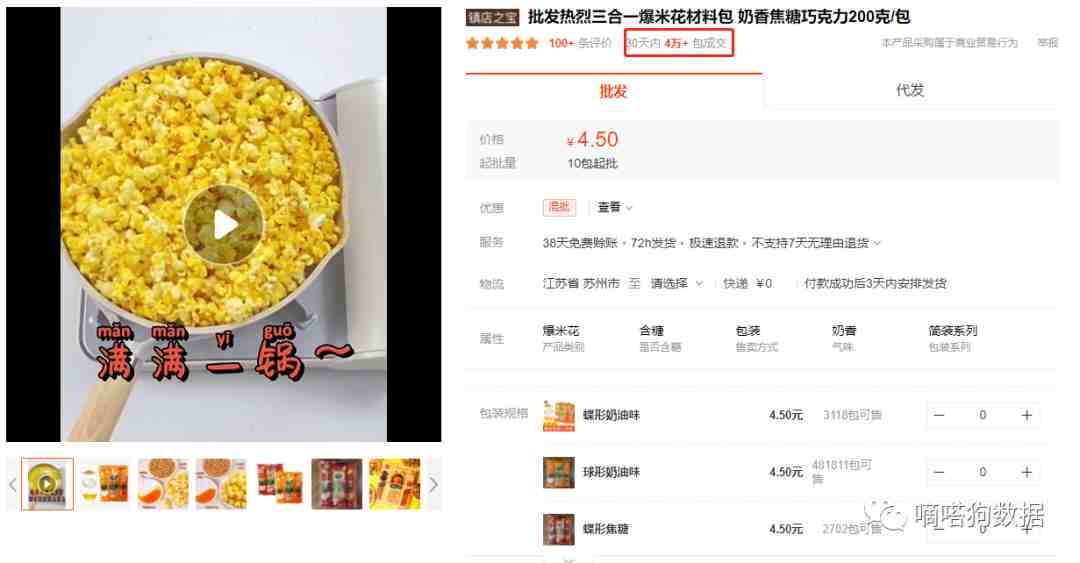Decrease 蝶形奶油味 quantity with minus

coord(938,415)
